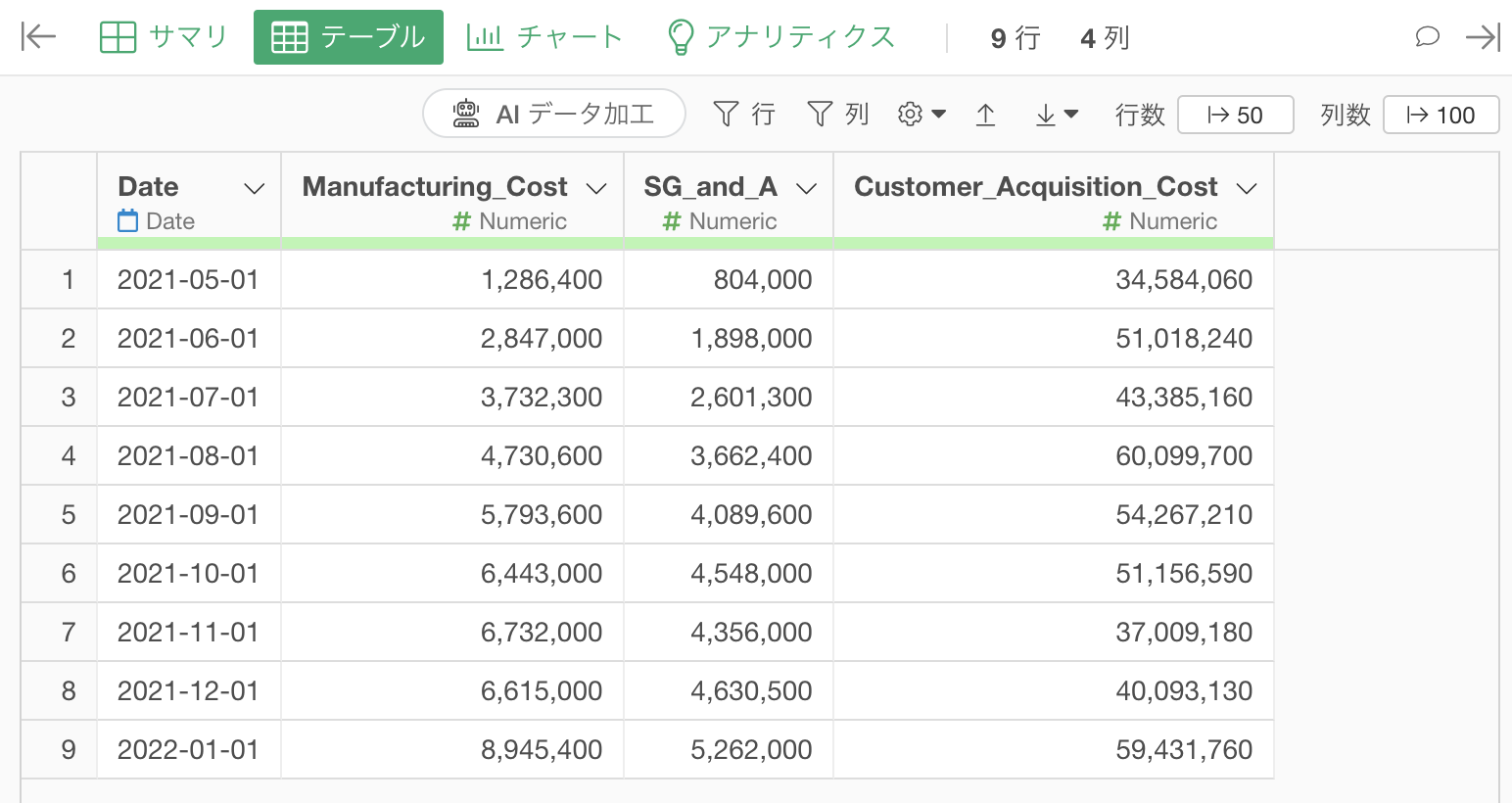Select Manufacturing_Cost value 8,945,400
Image resolution: width=1512 pixels, height=803 pixels.
452,750
